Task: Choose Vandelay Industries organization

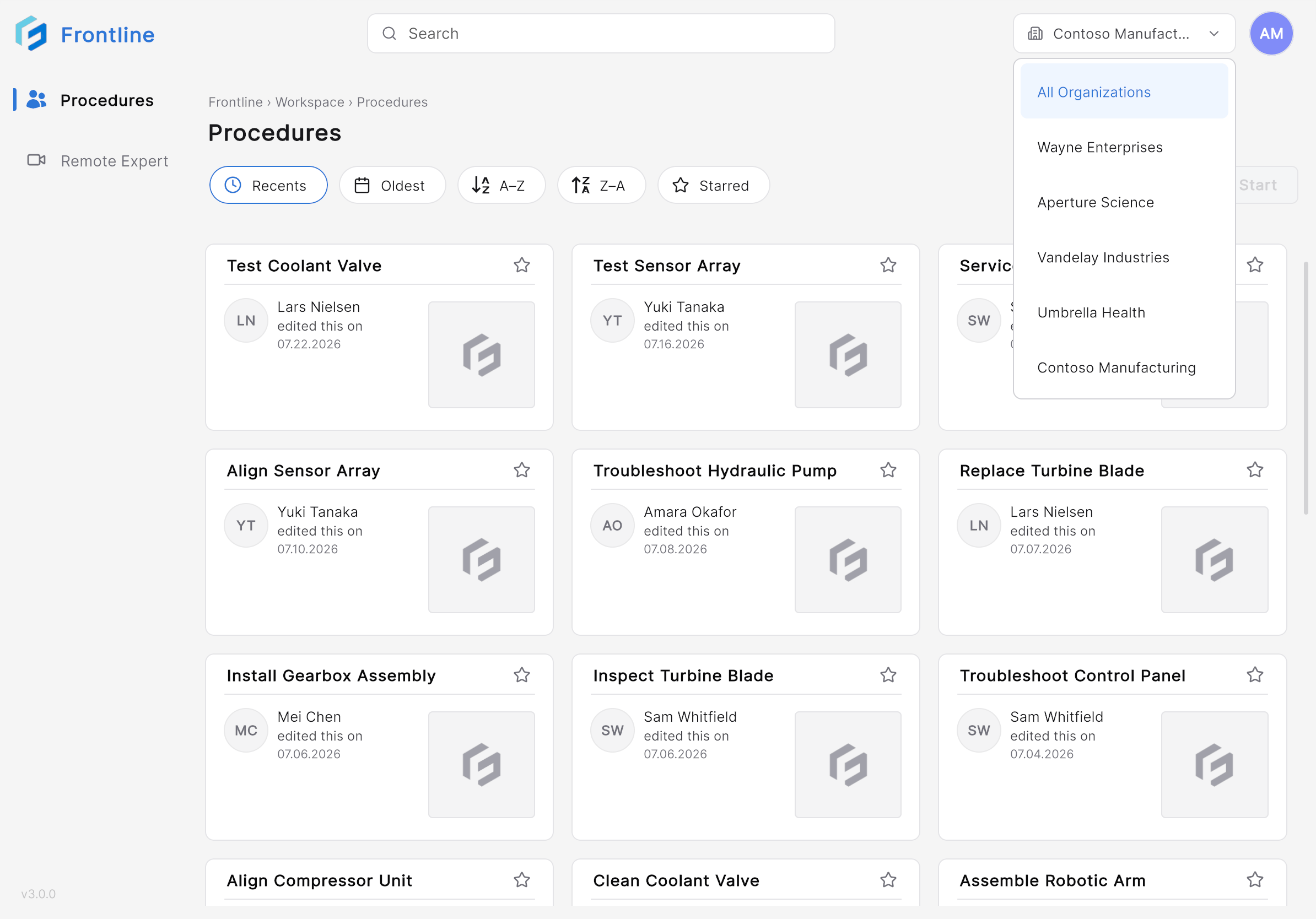Action: pos(1124,257)
